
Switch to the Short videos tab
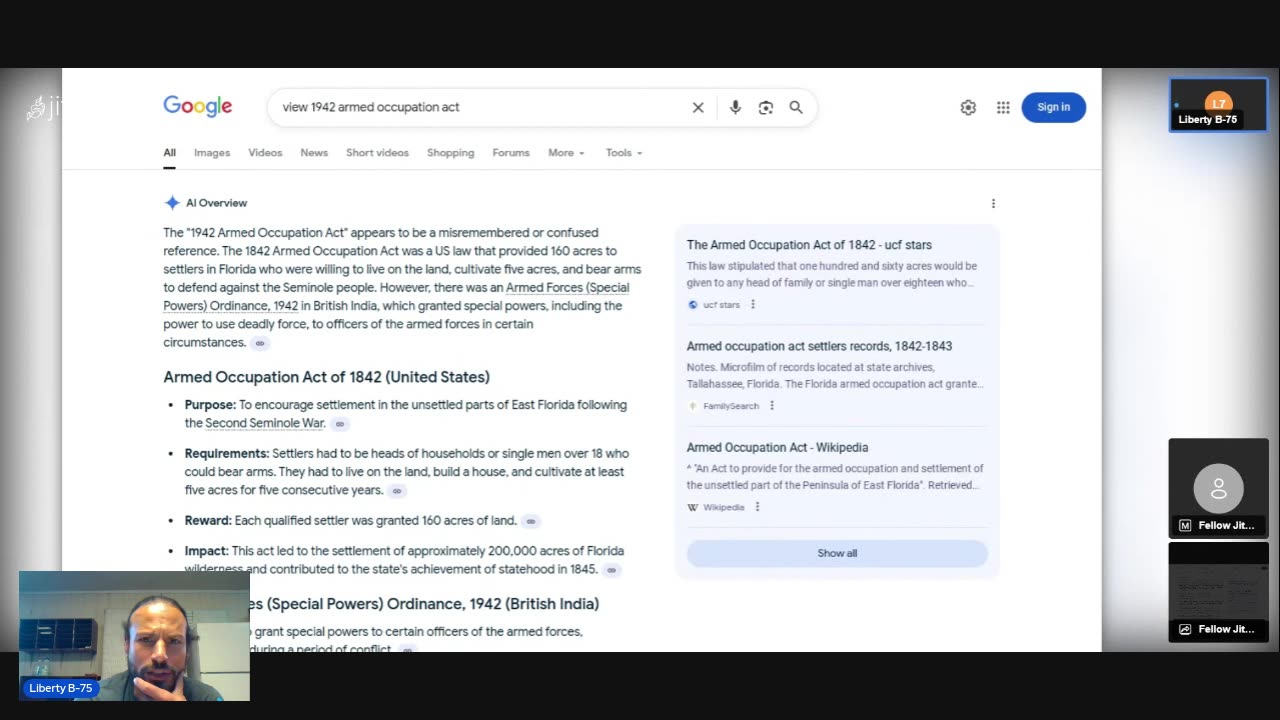(x=377, y=153)
